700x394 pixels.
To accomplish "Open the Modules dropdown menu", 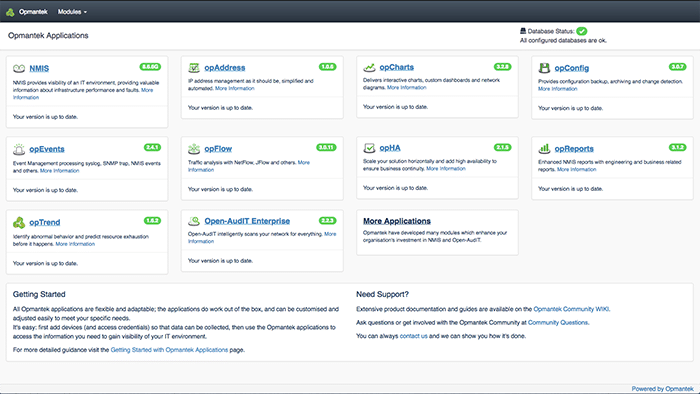I will pos(72,12).
